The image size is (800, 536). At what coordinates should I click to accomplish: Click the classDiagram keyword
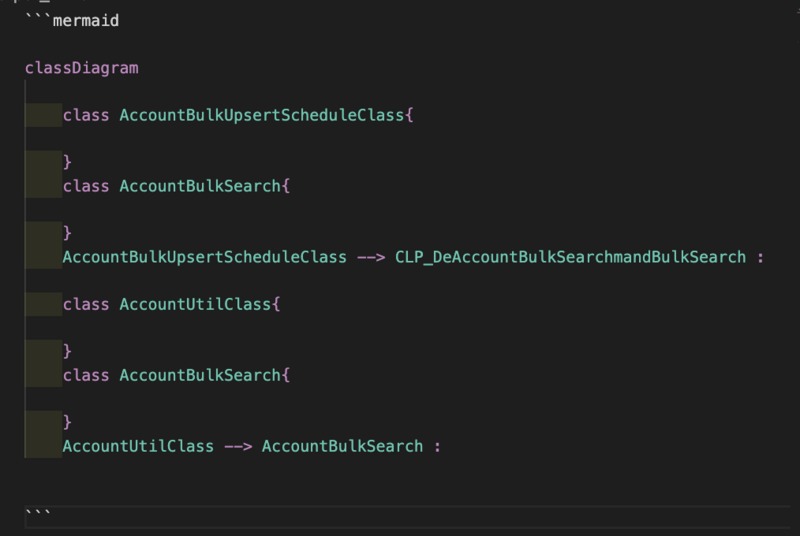[82, 68]
